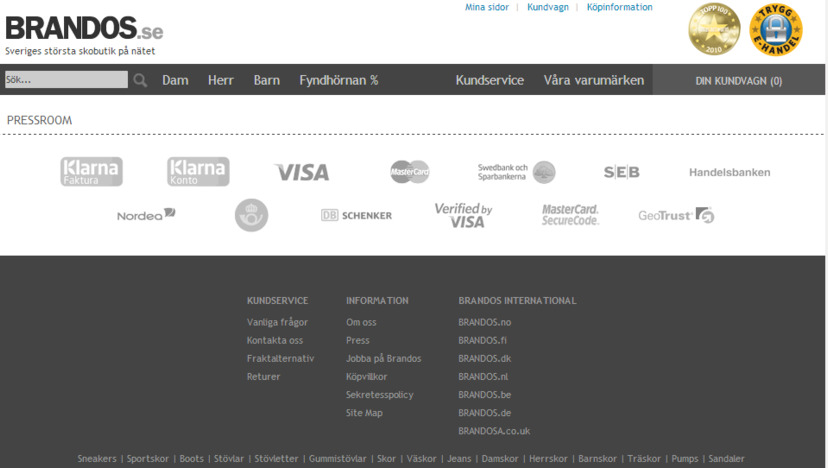Screen dimensions: 828x468
Task: Open the Site Map link
Action: tap(364, 413)
